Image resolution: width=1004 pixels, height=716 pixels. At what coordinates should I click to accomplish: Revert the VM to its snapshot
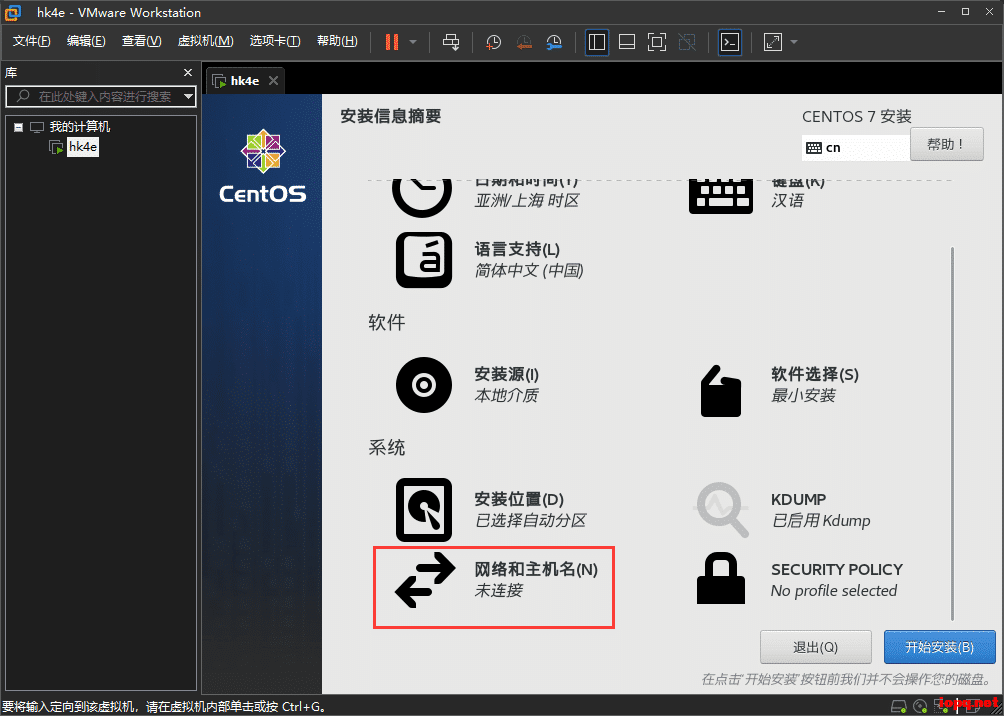pos(523,42)
